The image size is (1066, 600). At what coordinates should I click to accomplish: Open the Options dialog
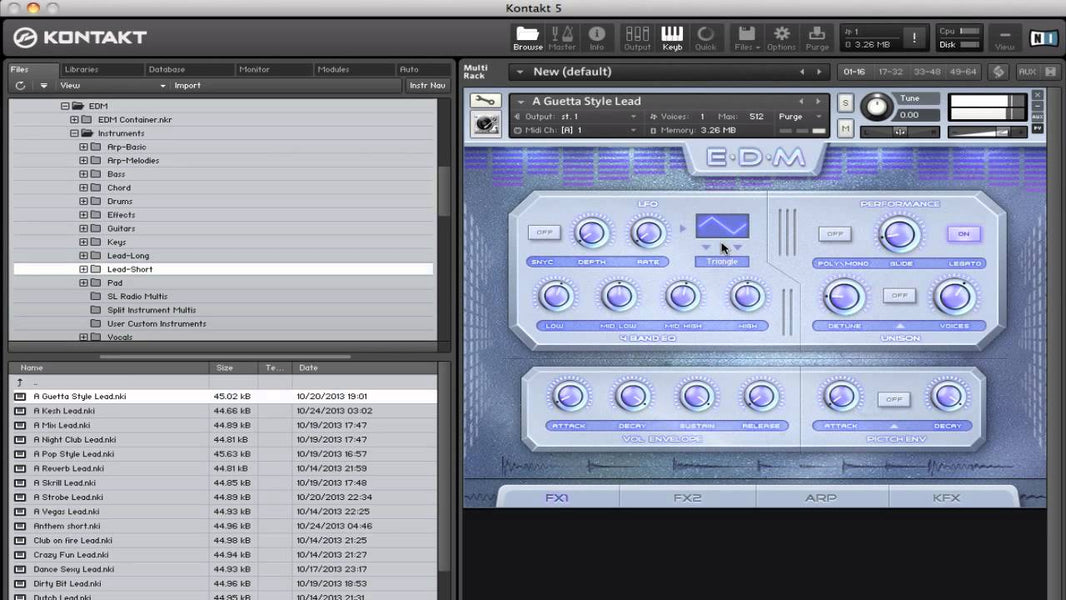781,37
